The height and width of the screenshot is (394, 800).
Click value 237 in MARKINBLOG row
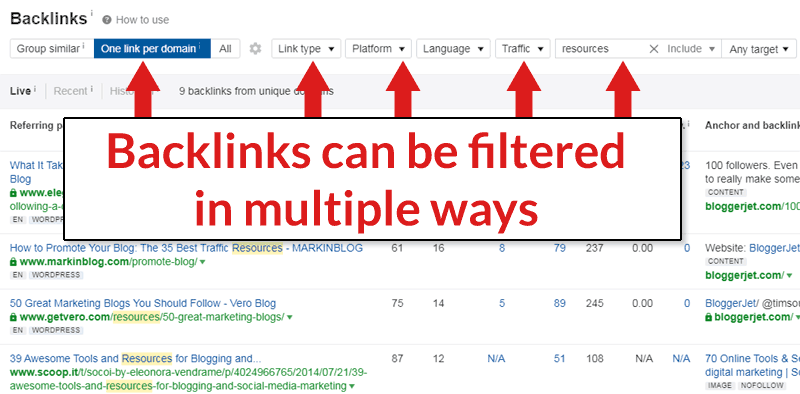click(x=594, y=248)
